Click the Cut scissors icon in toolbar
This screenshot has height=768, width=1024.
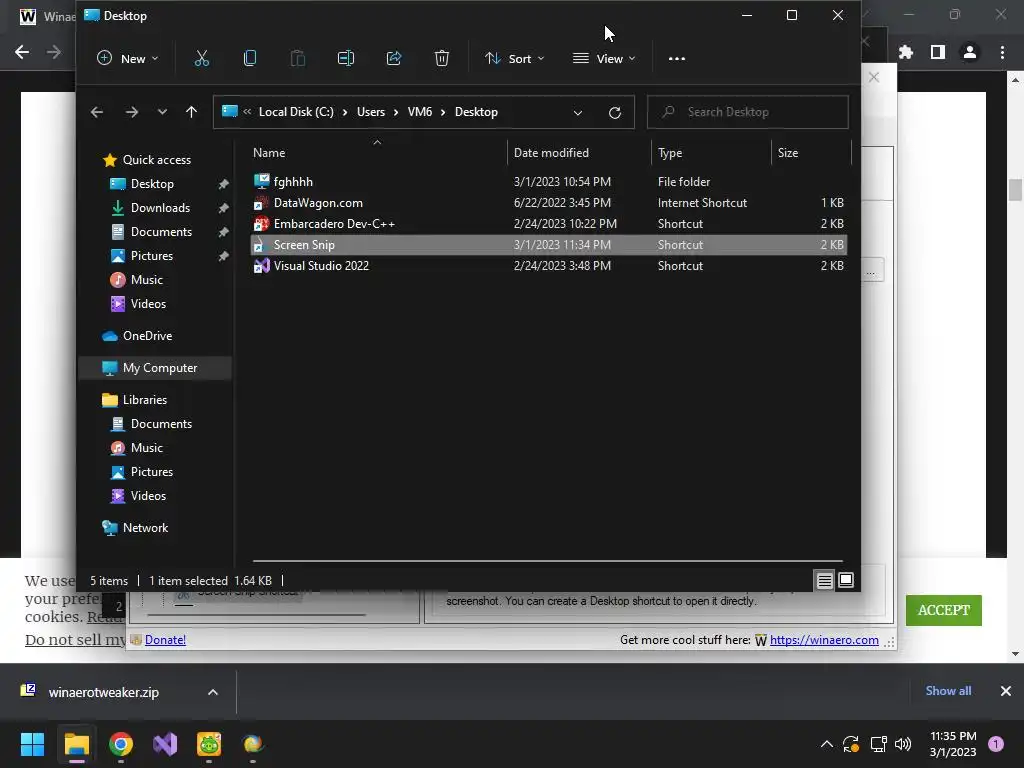click(x=202, y=58)
